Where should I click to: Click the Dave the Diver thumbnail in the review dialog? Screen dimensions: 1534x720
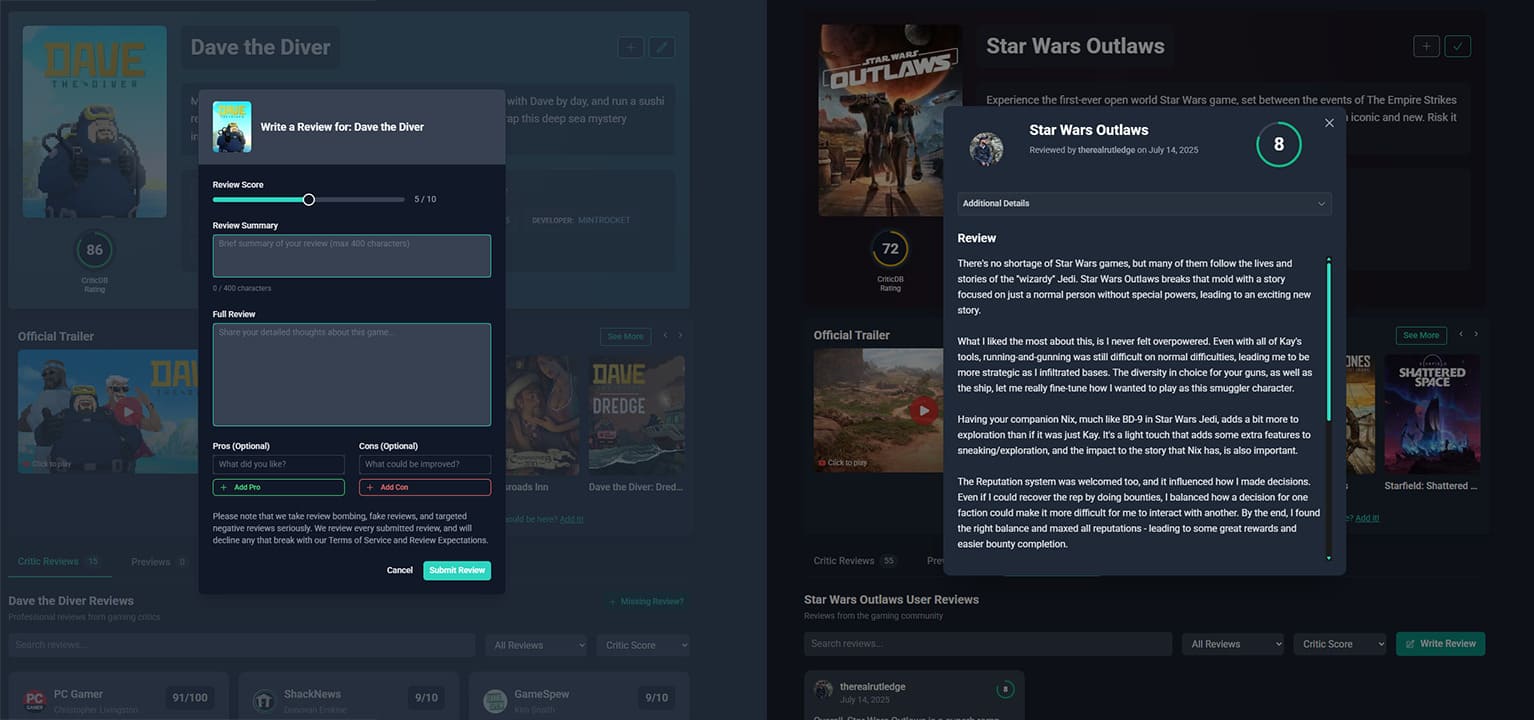(232, 127)
